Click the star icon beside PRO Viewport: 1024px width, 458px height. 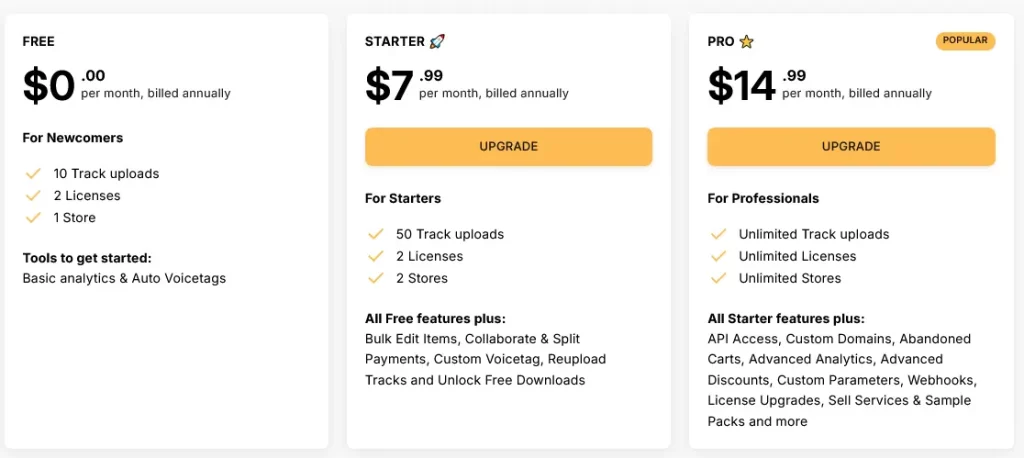(746, 42)
